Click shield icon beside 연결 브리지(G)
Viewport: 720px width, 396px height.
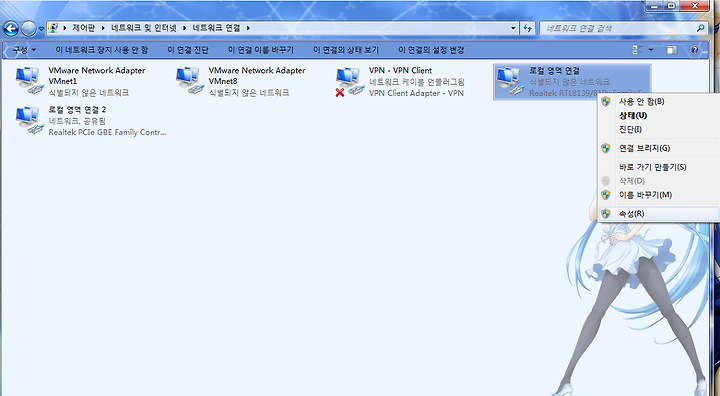point(606,148)
